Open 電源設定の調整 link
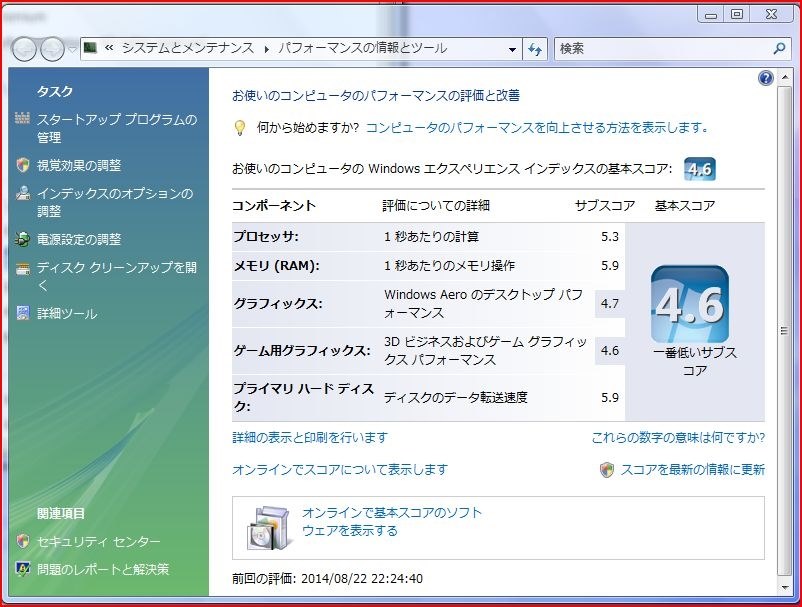 click(79, 239)
